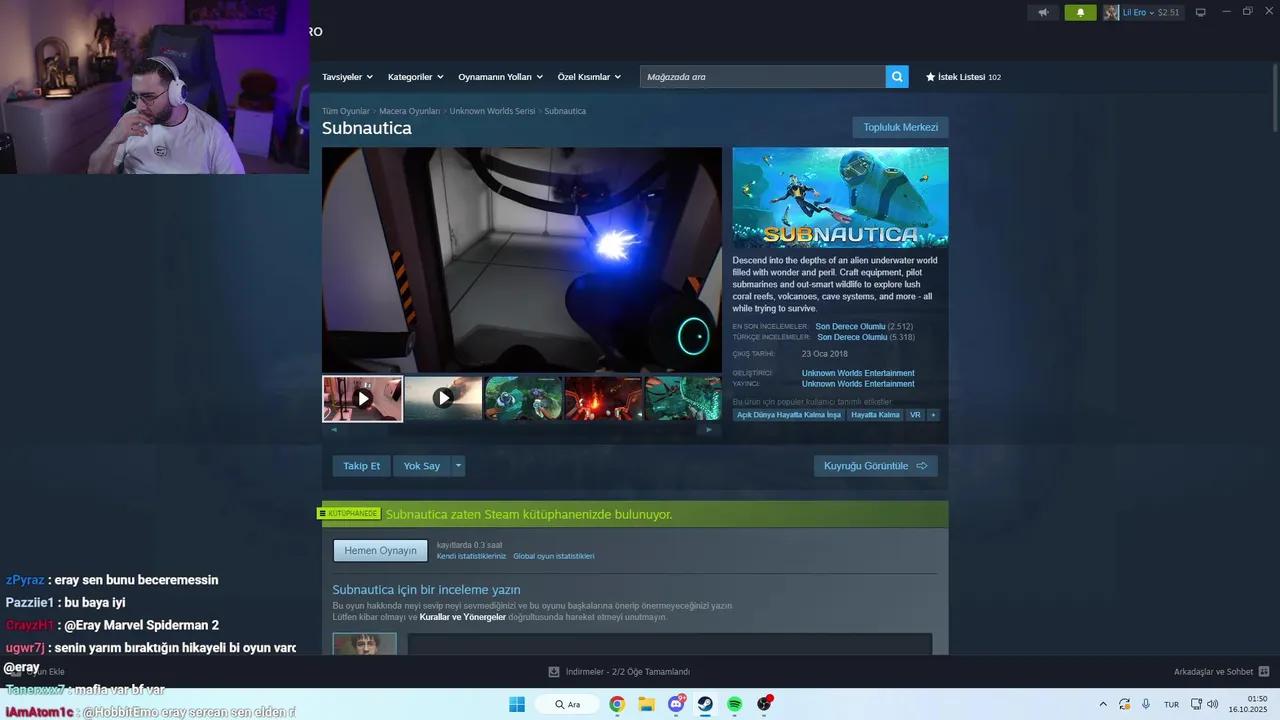Image resolution: width=1280 pixels, height=720 pixels.
Task: Play the second trailer thumbnail
Action: (443, 398)
